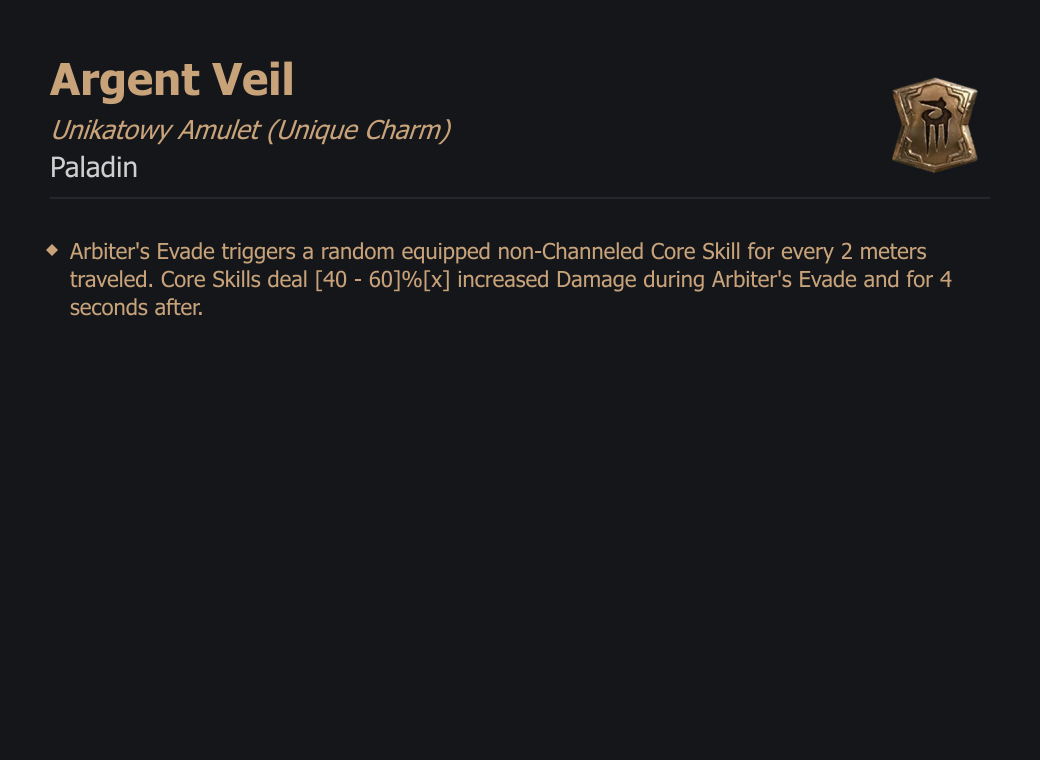Select the Unikatowy Amulet subtitle text
This screenshot has height=760, width=1040.
point(155,130)
